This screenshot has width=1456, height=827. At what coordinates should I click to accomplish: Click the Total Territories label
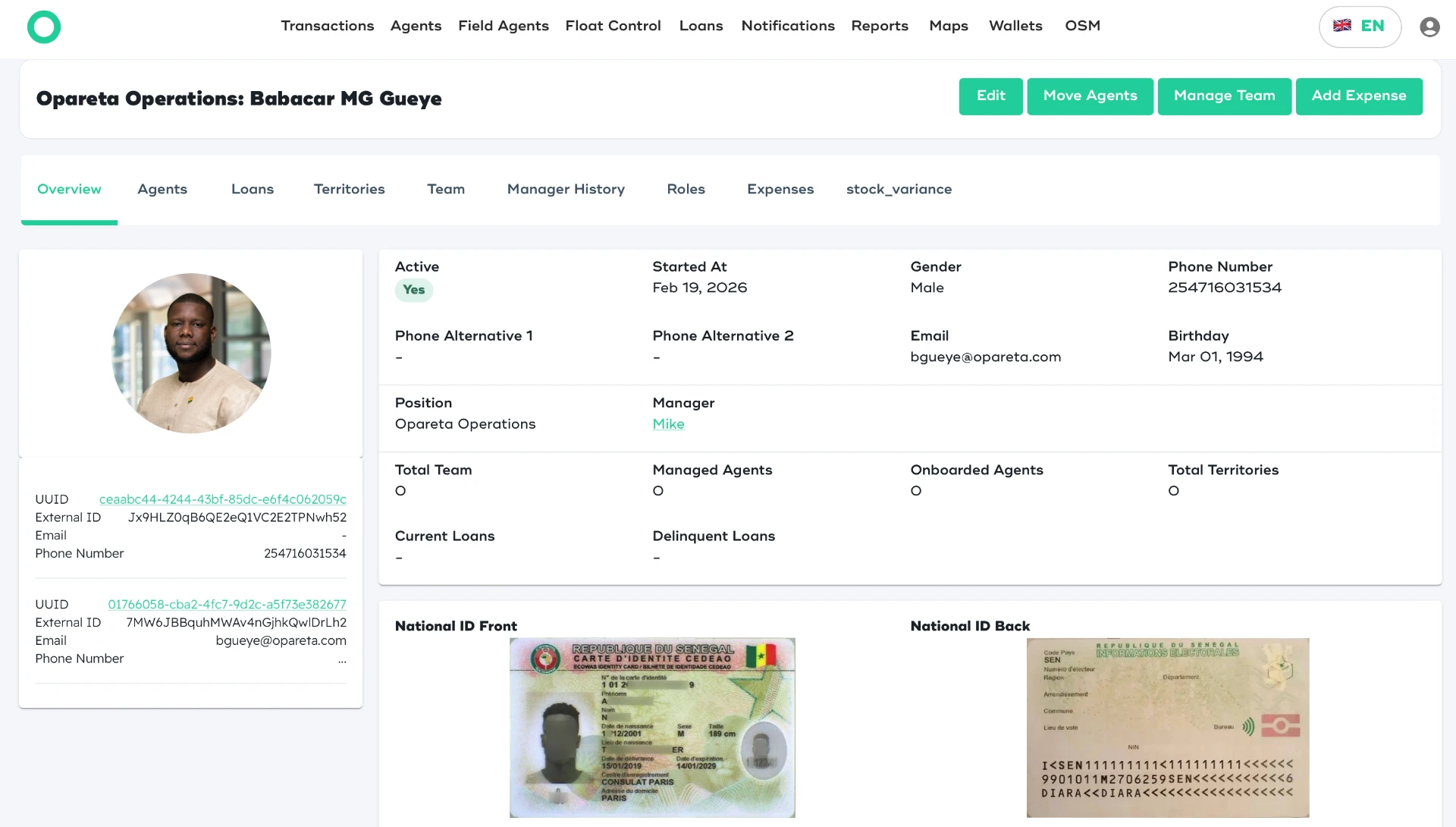point(1223,470)
